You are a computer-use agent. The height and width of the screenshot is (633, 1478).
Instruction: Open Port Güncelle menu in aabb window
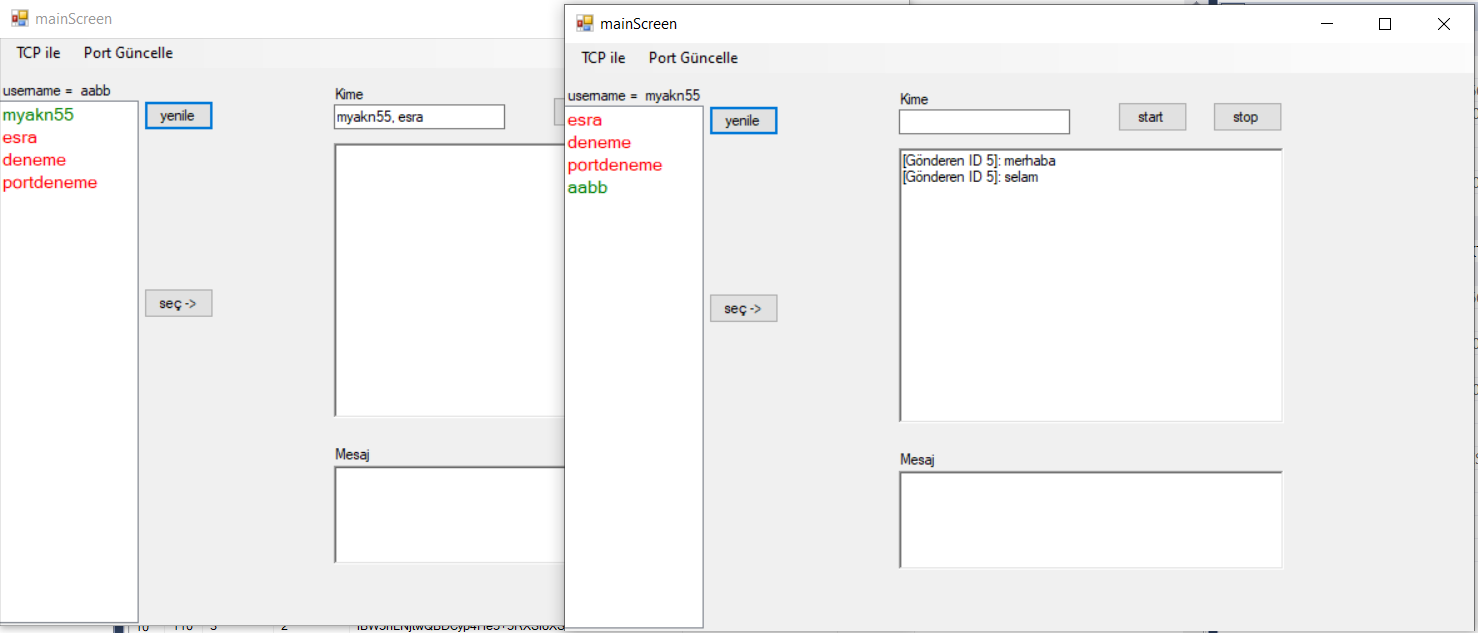point(128,53)
